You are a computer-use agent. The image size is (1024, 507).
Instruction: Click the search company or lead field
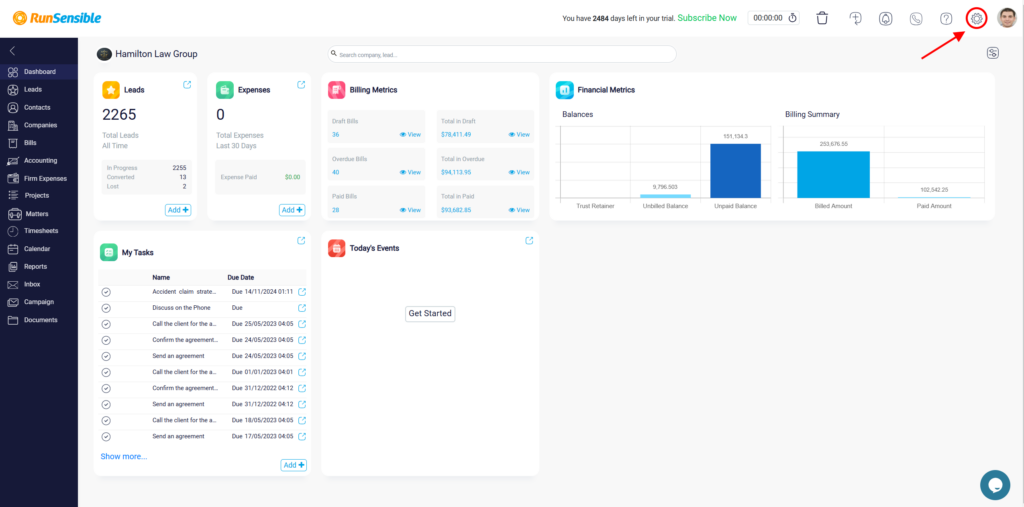(x=501, y=54)
